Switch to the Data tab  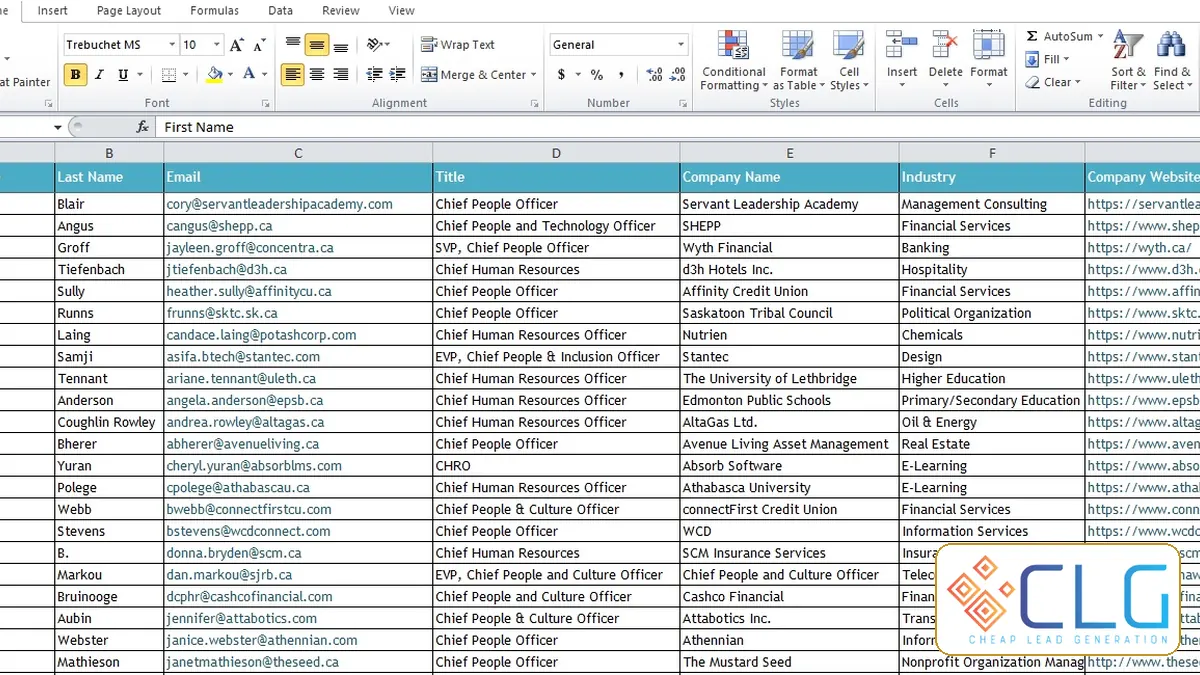click(281, 10)
